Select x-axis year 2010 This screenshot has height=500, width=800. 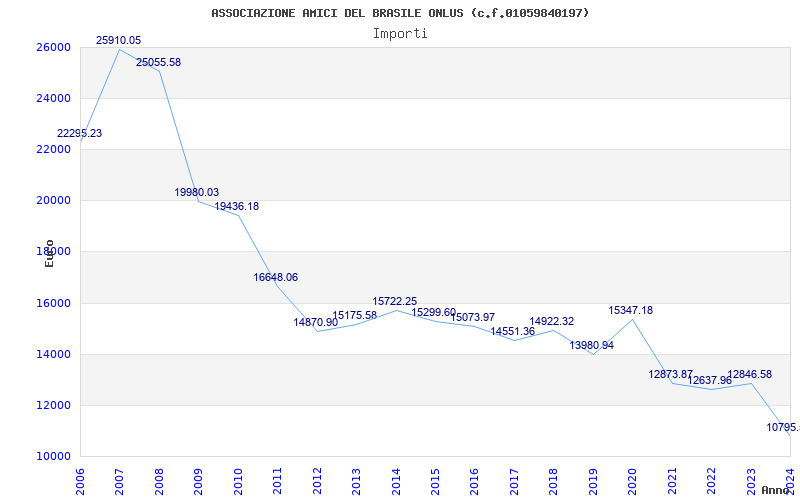pyautogui.click(x=238, y=481)
